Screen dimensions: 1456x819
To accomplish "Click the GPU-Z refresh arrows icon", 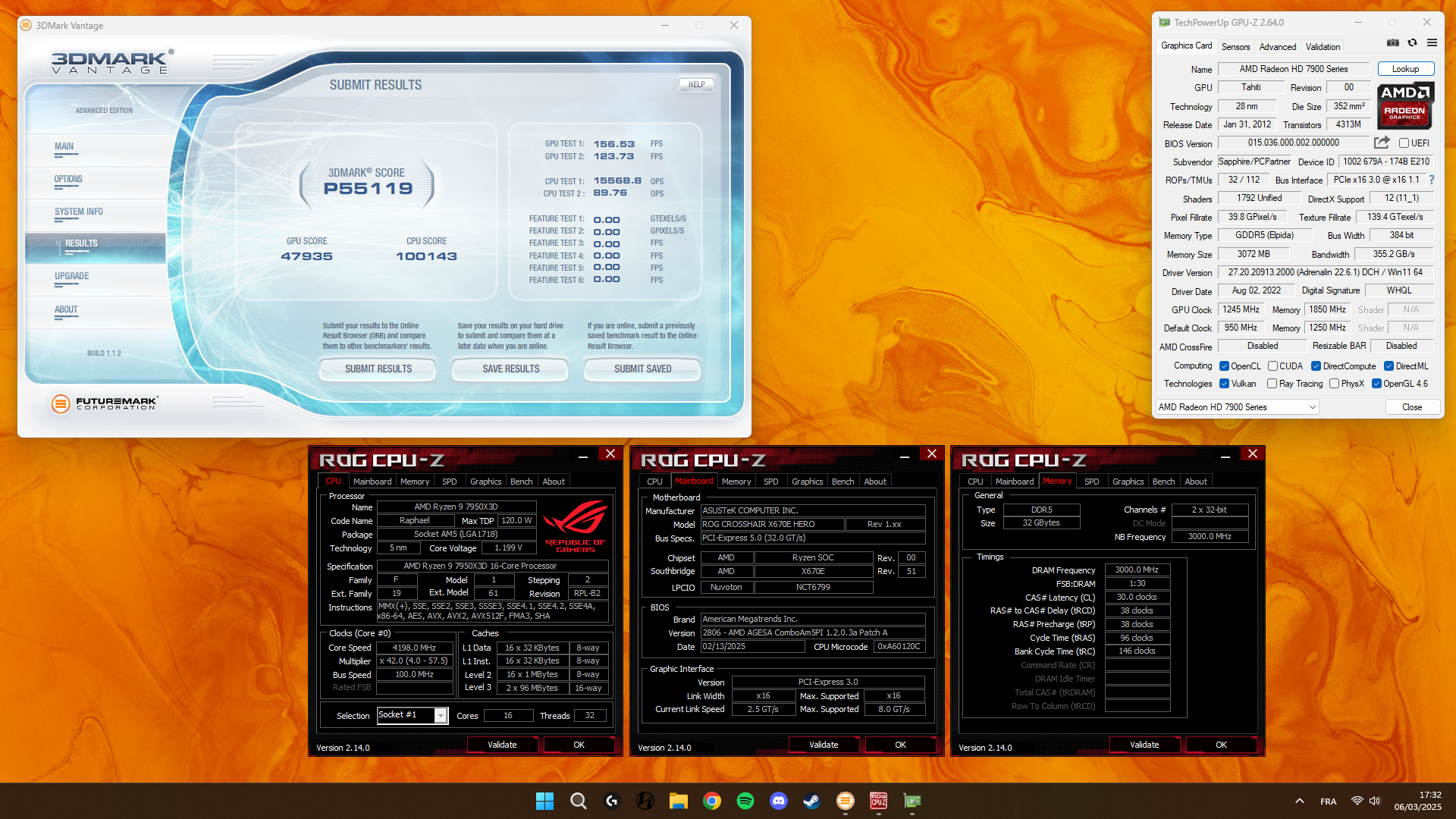I will tap(1412, 43).
